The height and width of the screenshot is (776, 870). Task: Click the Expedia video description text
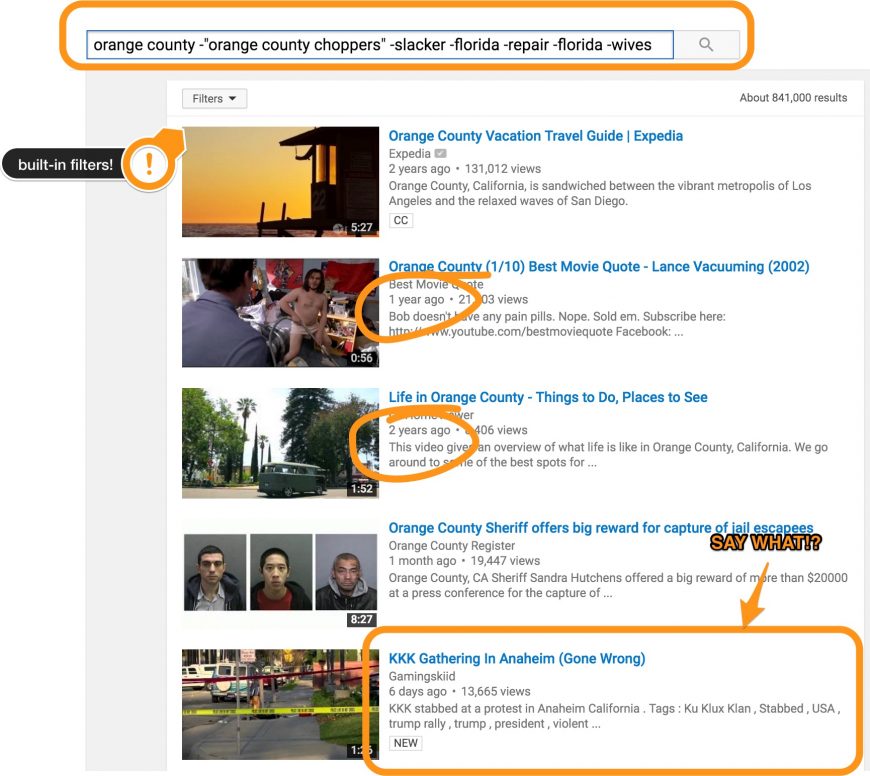(599, 193)
